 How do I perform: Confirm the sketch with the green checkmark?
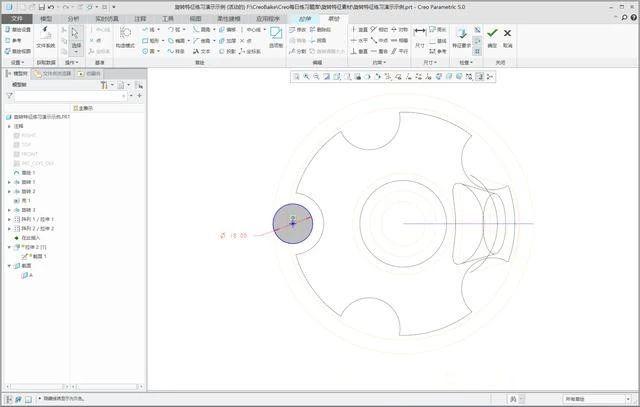tap(492, 37)
